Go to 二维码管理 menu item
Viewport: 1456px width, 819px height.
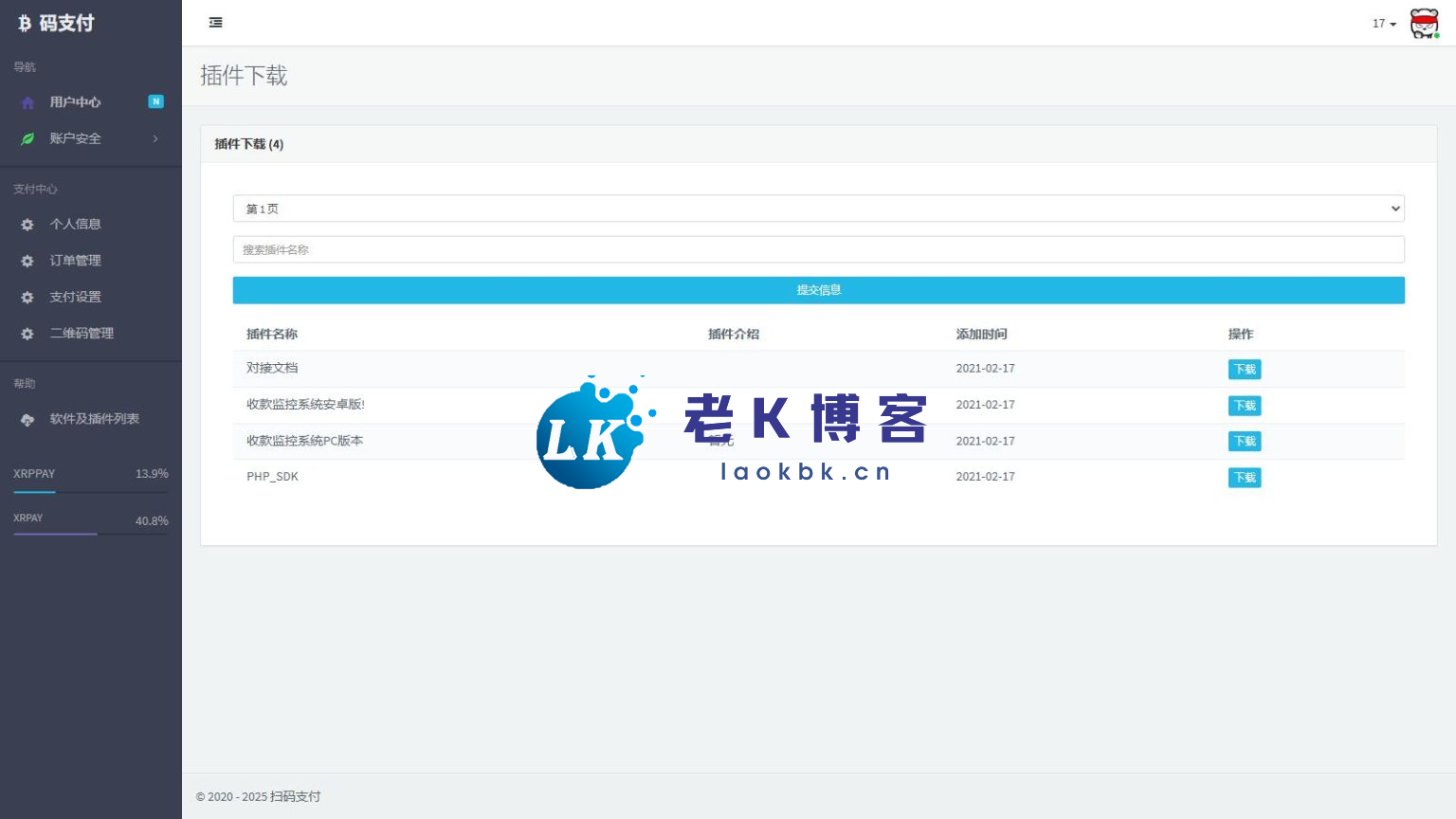point(82,334)
